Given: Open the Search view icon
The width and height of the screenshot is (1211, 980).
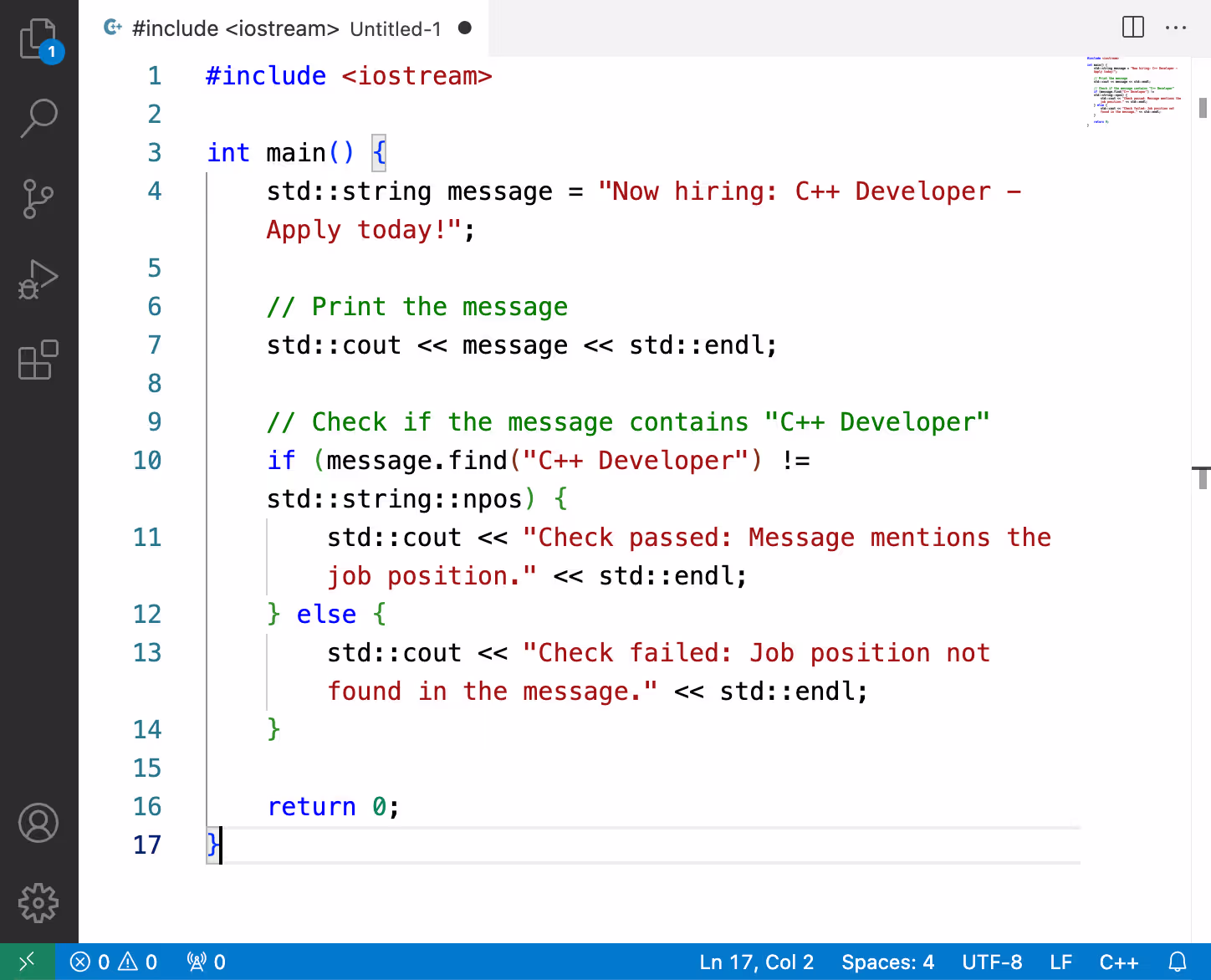Looking at the screenshot, I should pyautogui.click(x=38, y=118).
